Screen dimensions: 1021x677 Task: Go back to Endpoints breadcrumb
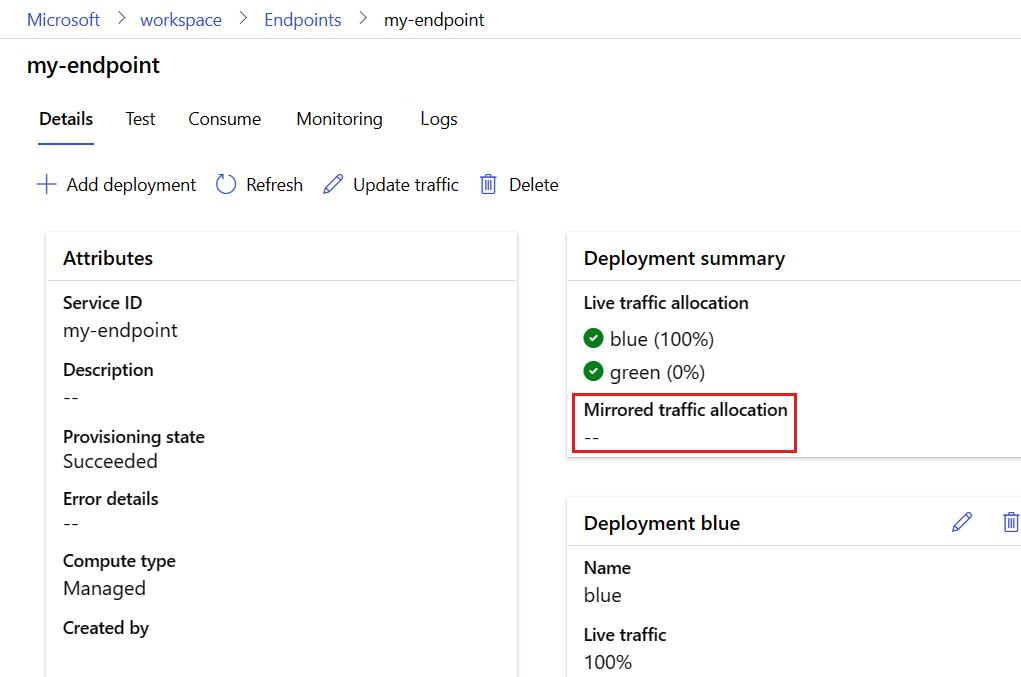302,20
